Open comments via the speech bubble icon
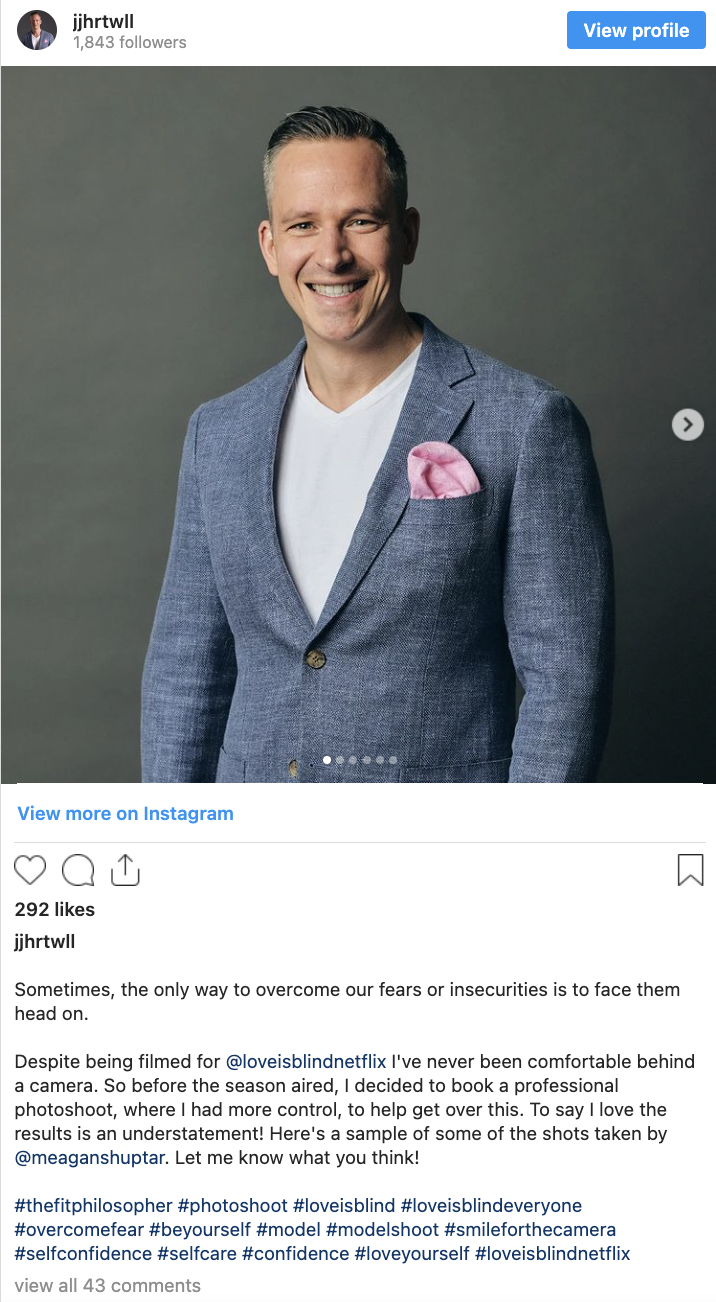This screenshot has height=1302, width=716. tap(78, 870)
